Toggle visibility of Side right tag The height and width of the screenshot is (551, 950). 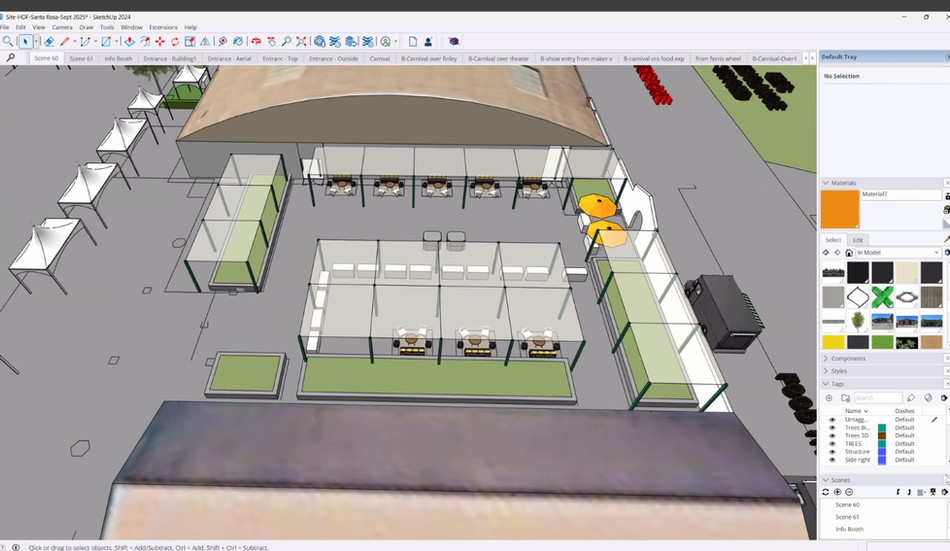832,459
